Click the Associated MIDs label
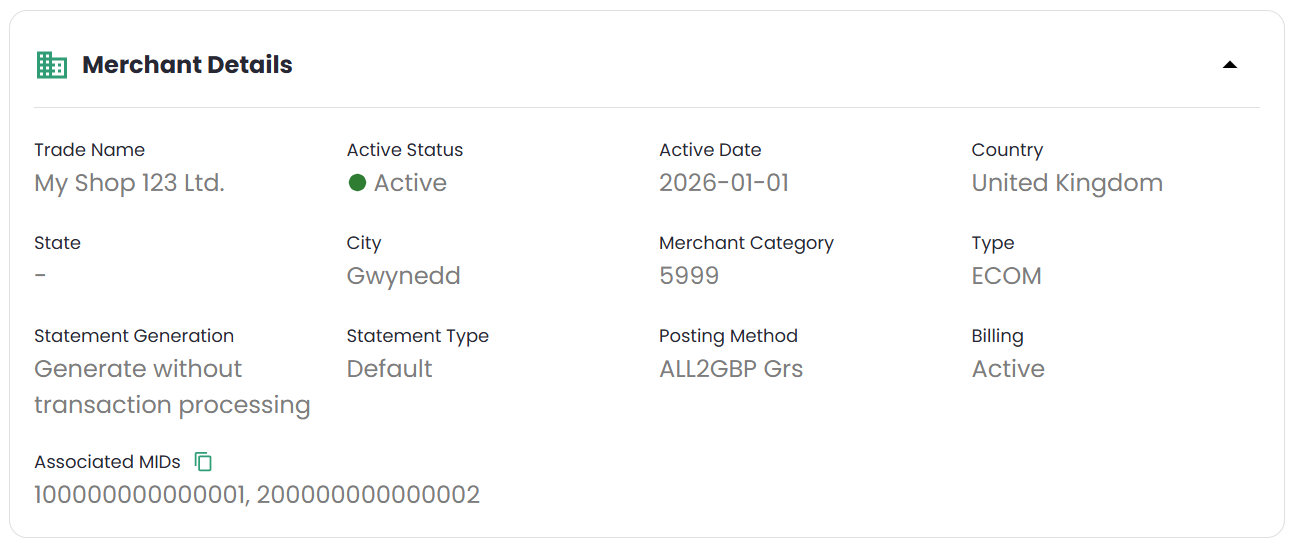Viewport: 1294px width, 547px height. point(107,462)
